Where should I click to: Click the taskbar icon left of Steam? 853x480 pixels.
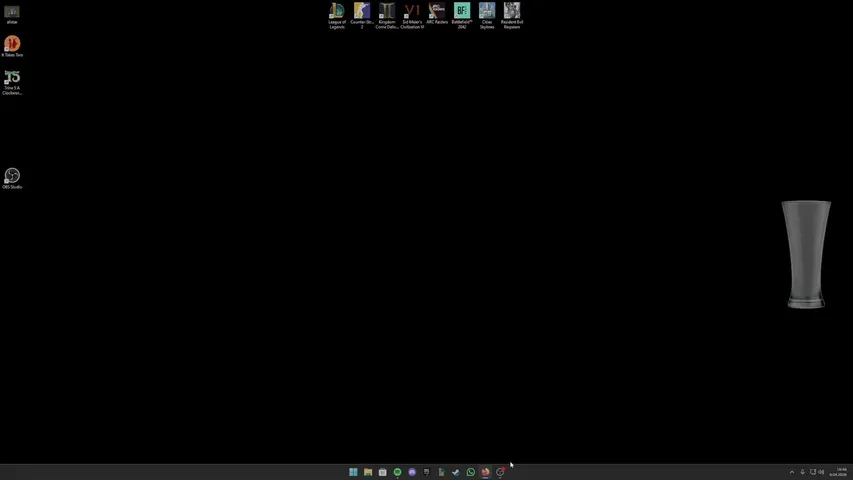point(441,472)
